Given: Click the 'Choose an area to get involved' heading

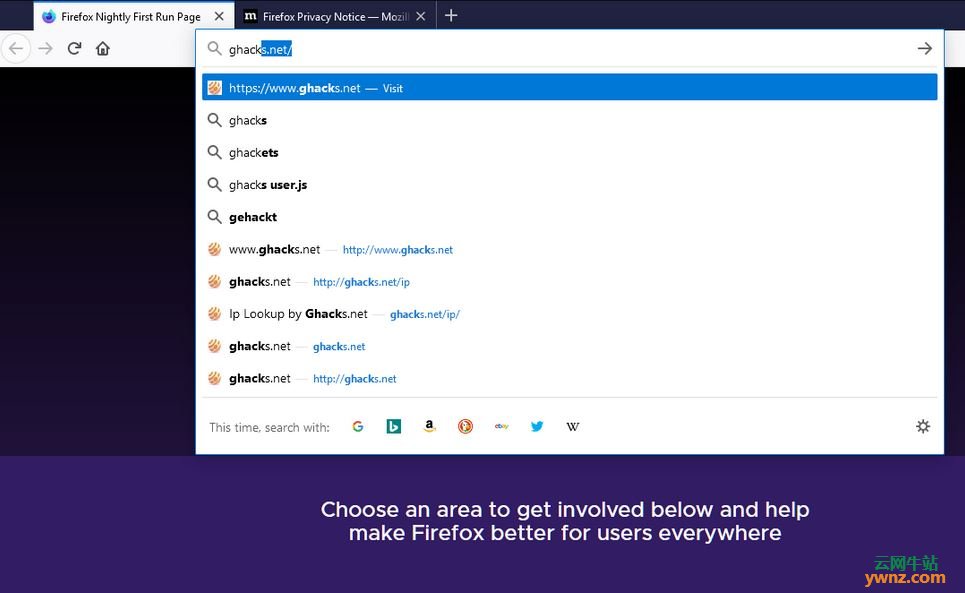Looking at the screenshot, I should click(x=565, y=521).
